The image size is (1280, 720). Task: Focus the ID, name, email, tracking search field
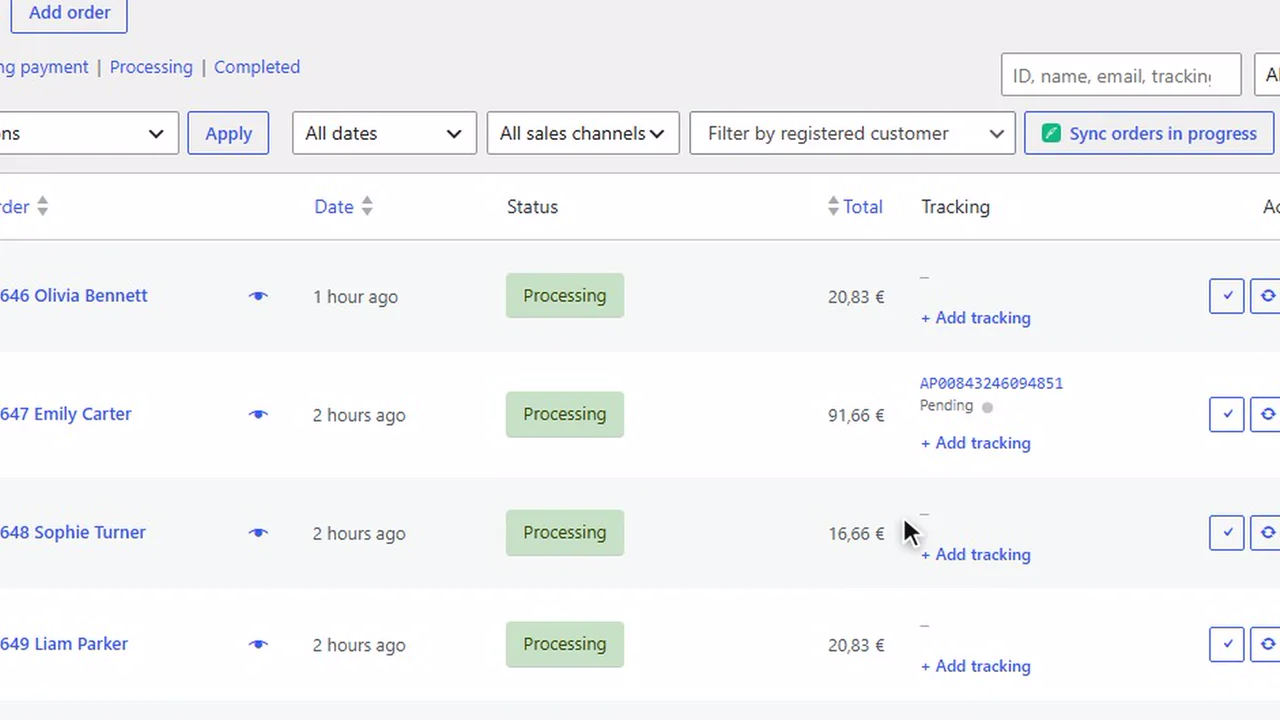1121,75
